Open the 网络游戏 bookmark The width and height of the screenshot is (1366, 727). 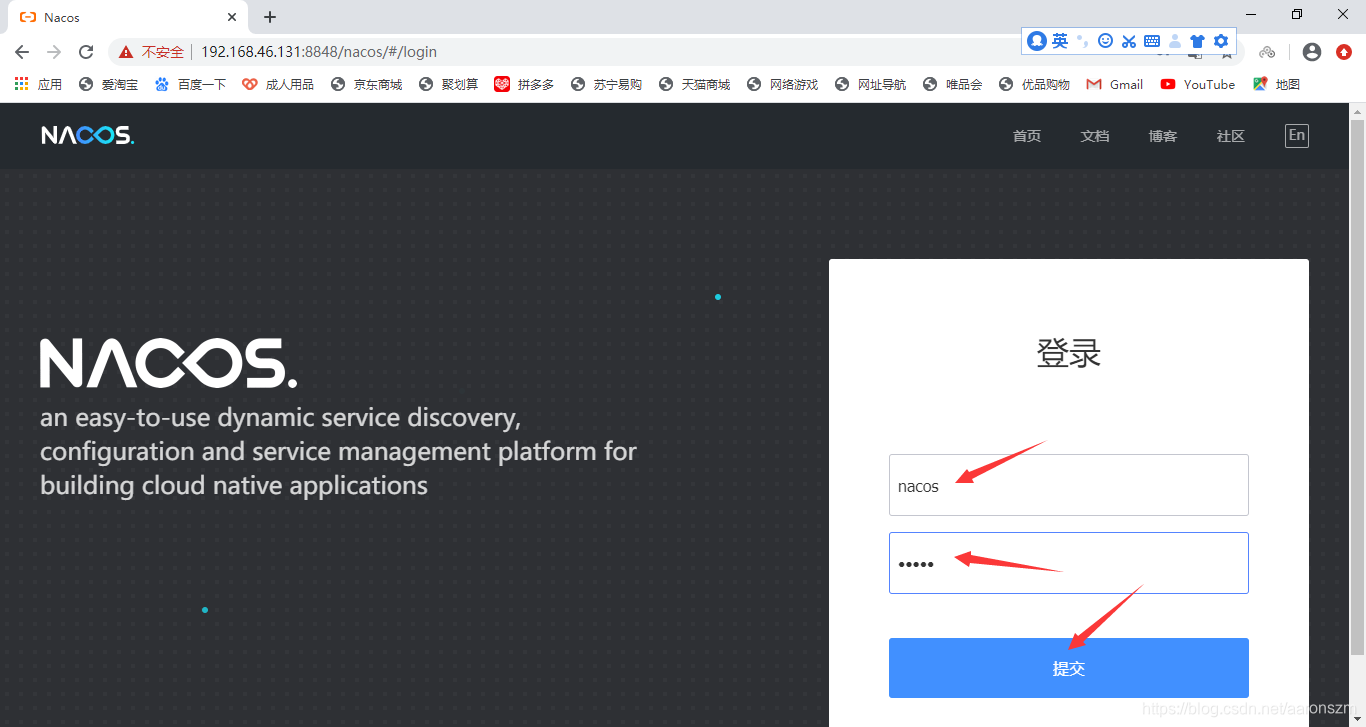[782, 84]
